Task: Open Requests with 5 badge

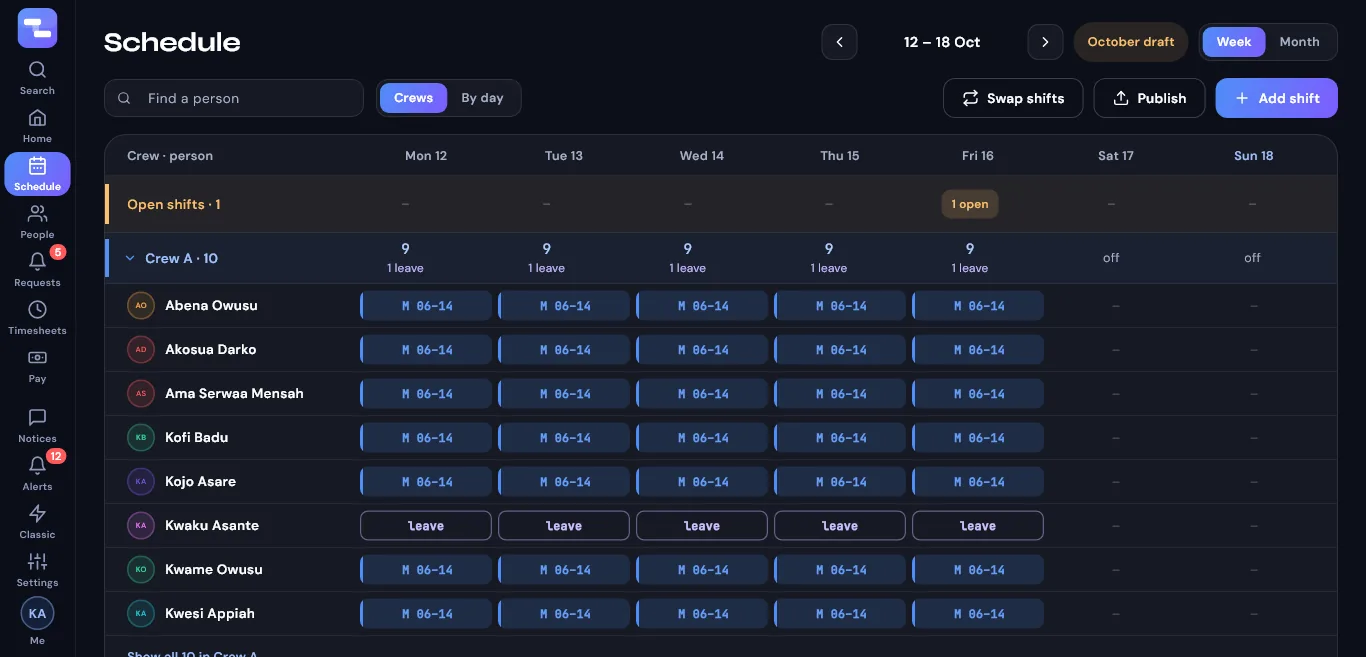Action: [x=37, y=270]
